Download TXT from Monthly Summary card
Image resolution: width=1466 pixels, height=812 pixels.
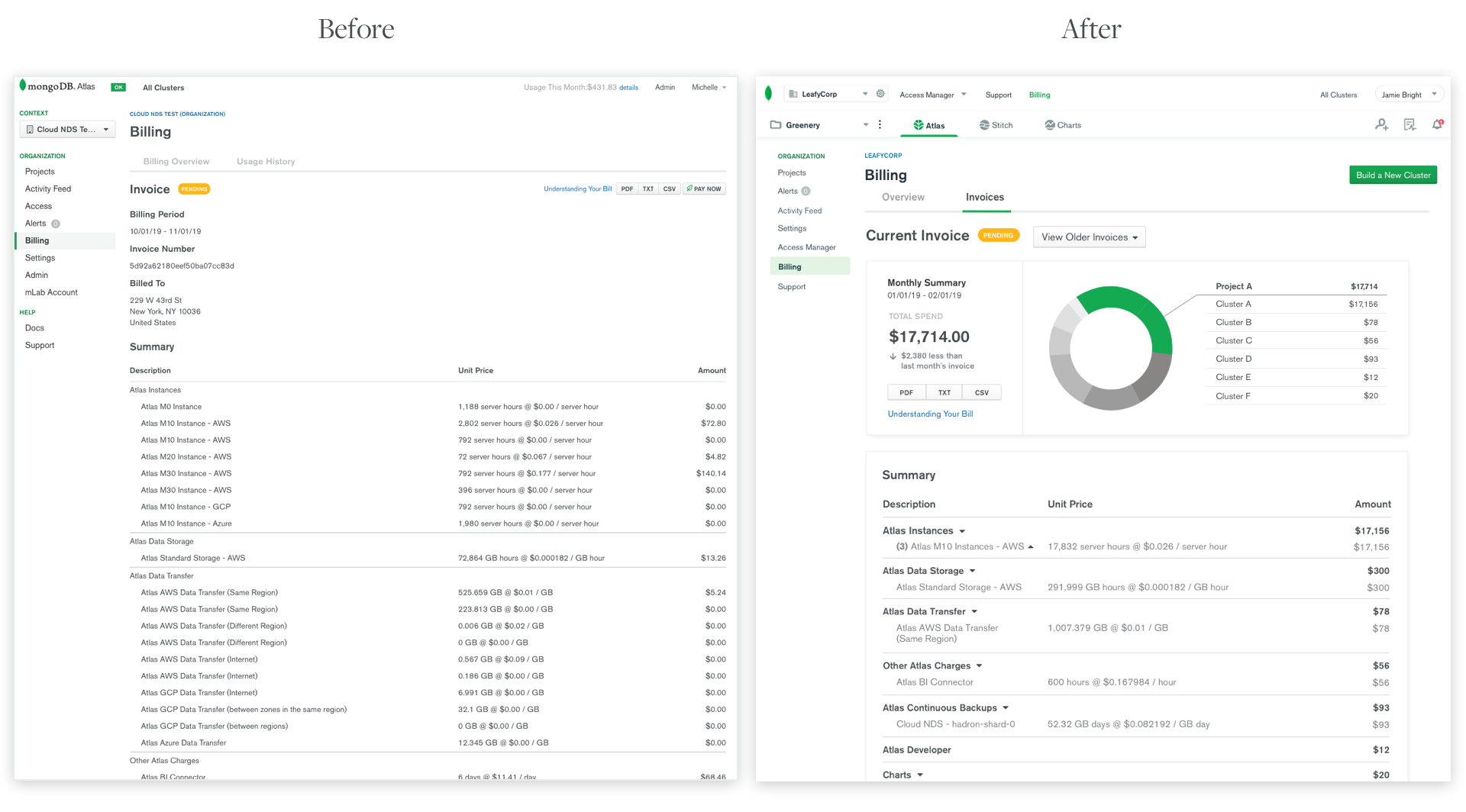click(x=945, y=392)
